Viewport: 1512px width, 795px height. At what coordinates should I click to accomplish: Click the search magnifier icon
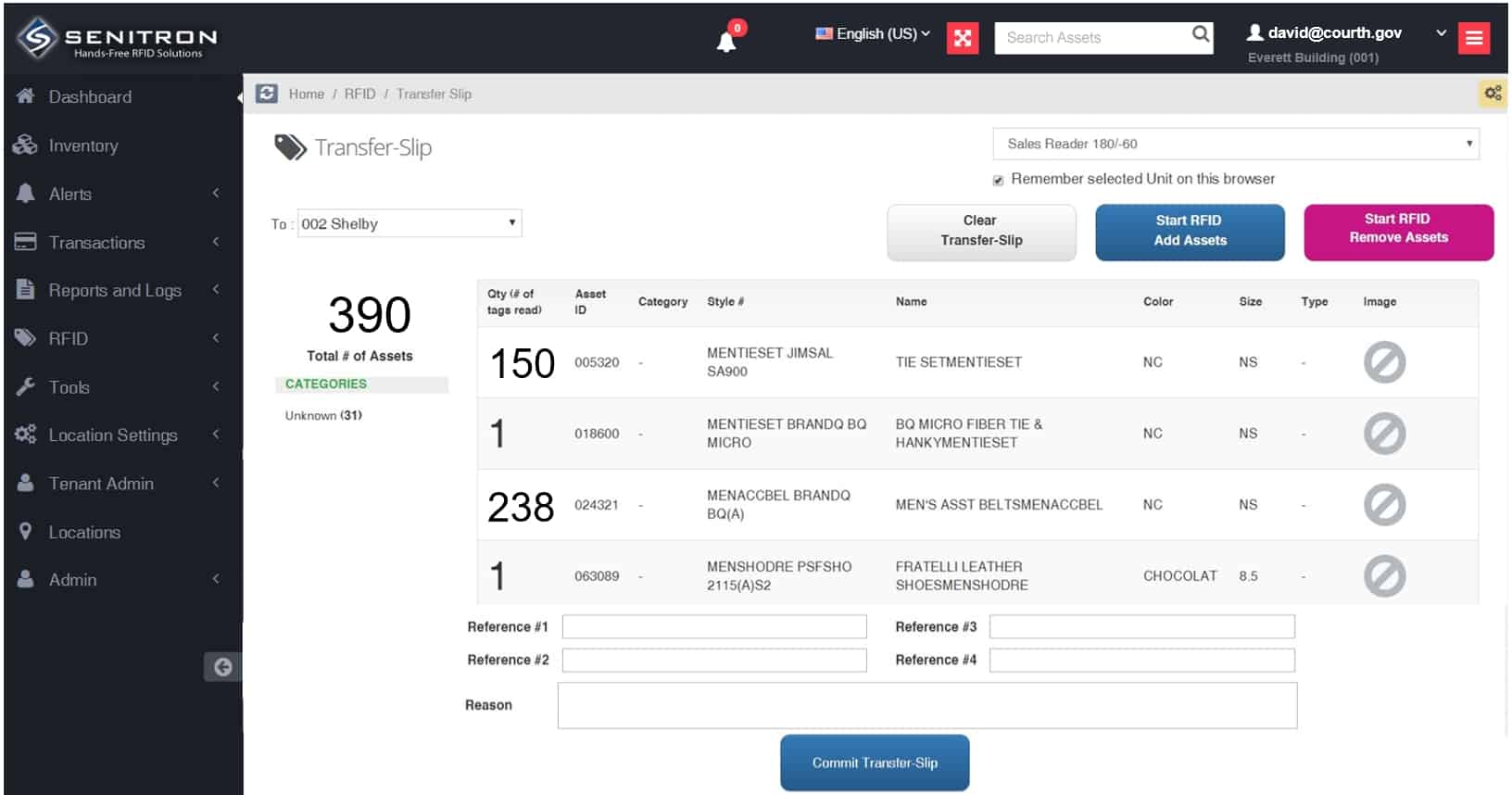click(1201, 35)
